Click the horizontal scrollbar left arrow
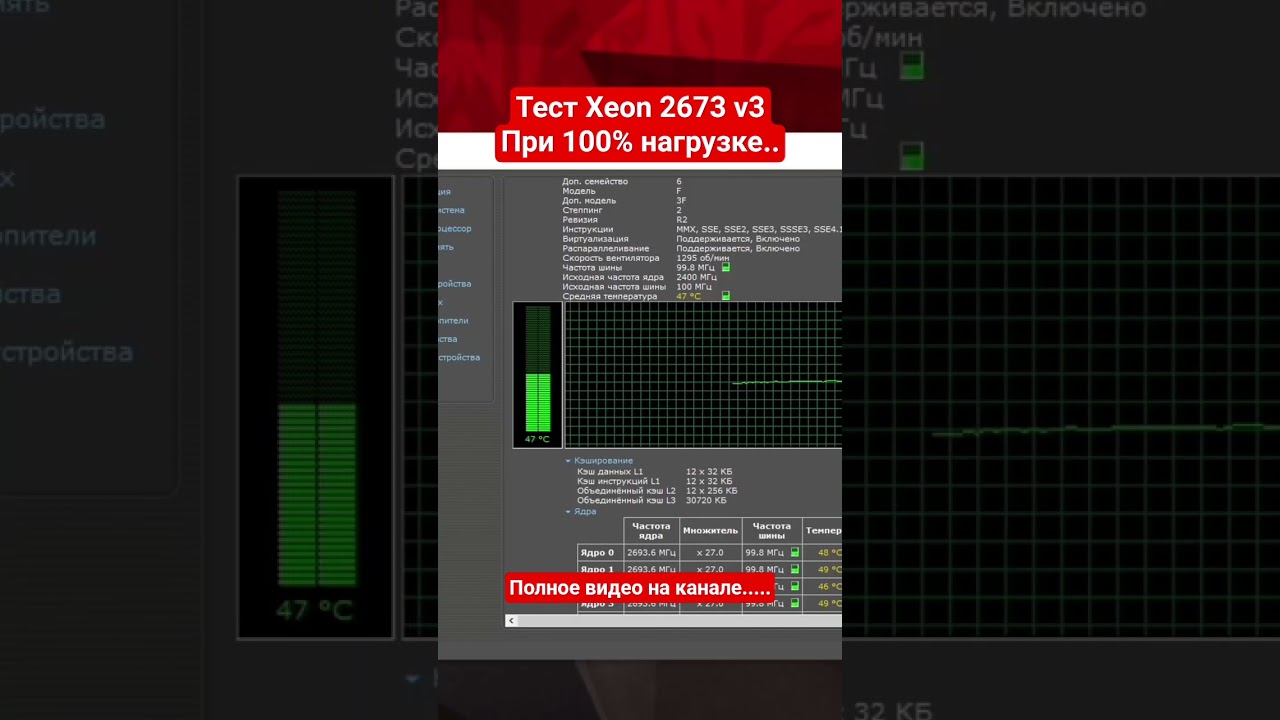This screenshot has width=1280, height=720. coord(511,621)
